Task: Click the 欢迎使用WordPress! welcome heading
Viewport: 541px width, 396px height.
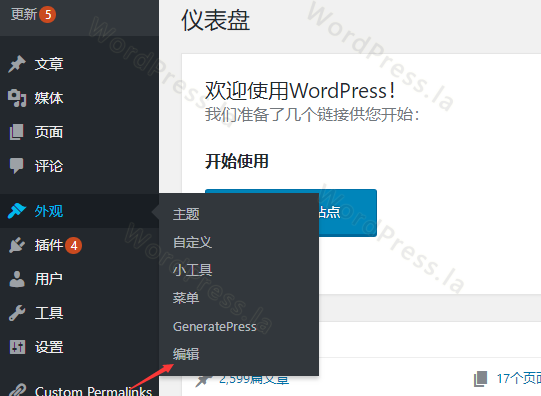Action: 300,91
